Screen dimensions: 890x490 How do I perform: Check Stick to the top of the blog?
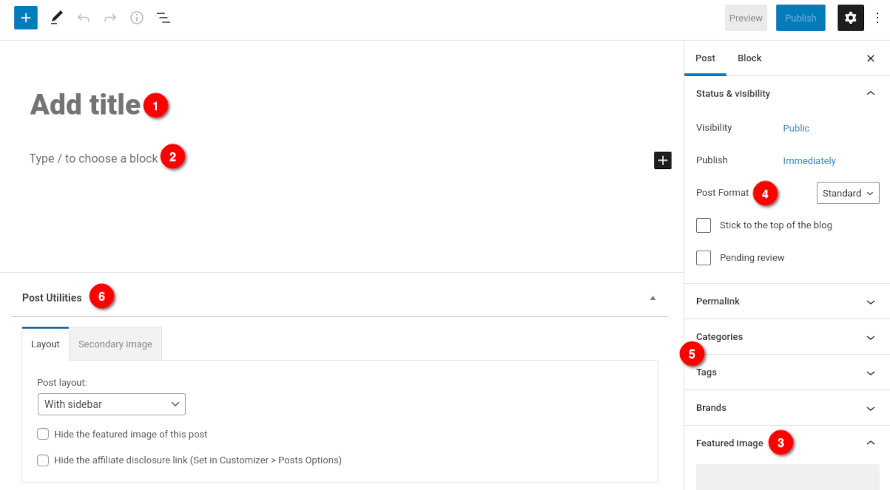tap(703, 225)
